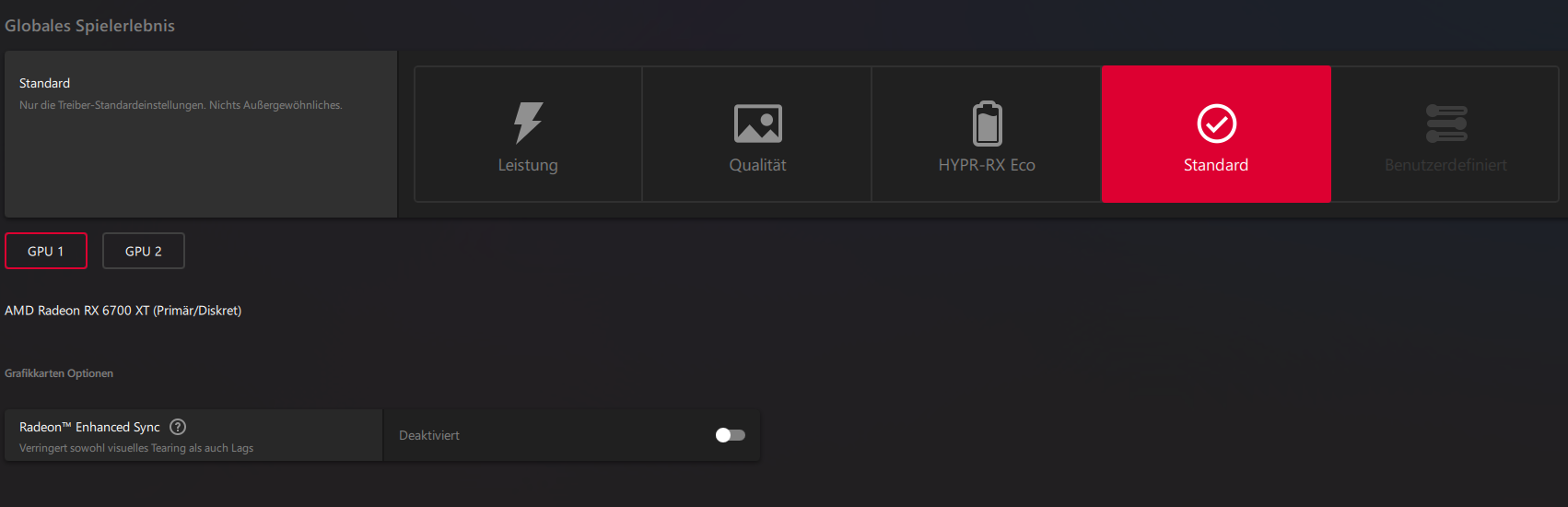Switch to the GPU 2 tab
The height and width of the screenshot is (507, 1568).
(x=144, y=251)
